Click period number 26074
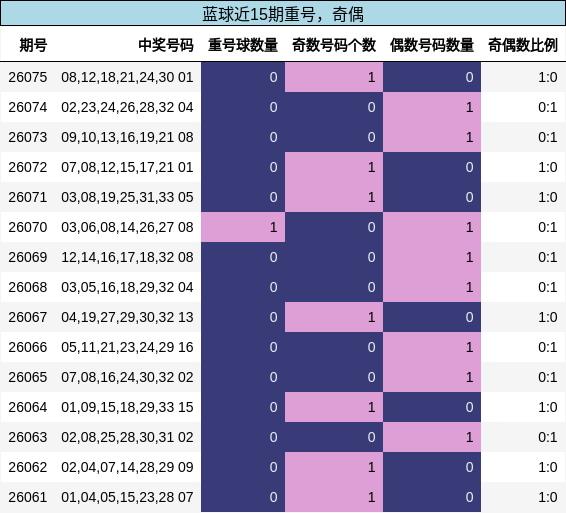This screenshot has height=513, width=566. pyautogui.click(x=28, y=107)
